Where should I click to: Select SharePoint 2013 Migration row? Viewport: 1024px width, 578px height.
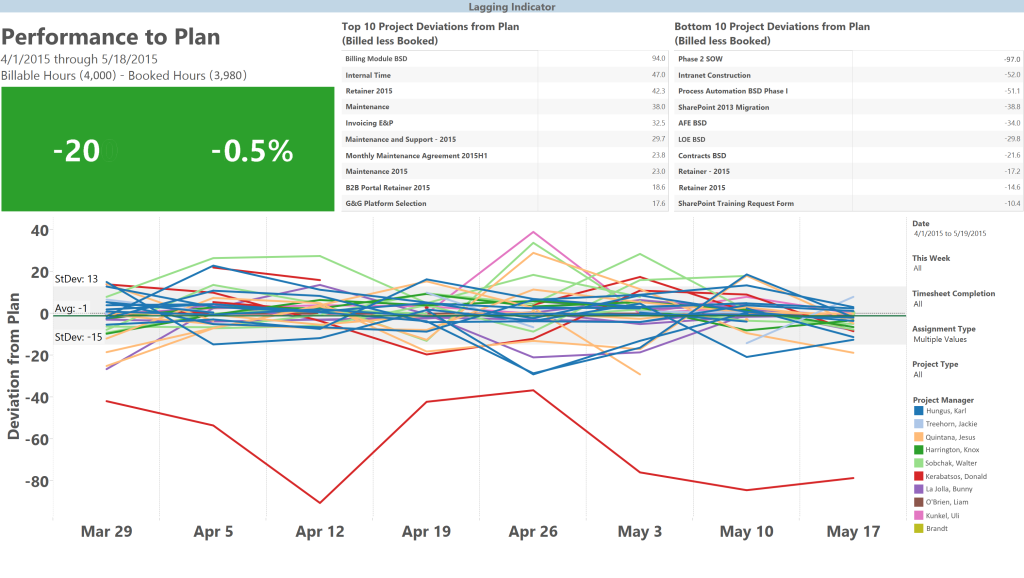[x=849, y=107]
